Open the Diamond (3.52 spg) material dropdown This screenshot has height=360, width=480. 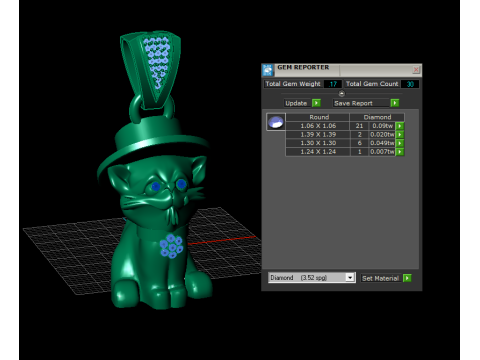pos(312,278)
